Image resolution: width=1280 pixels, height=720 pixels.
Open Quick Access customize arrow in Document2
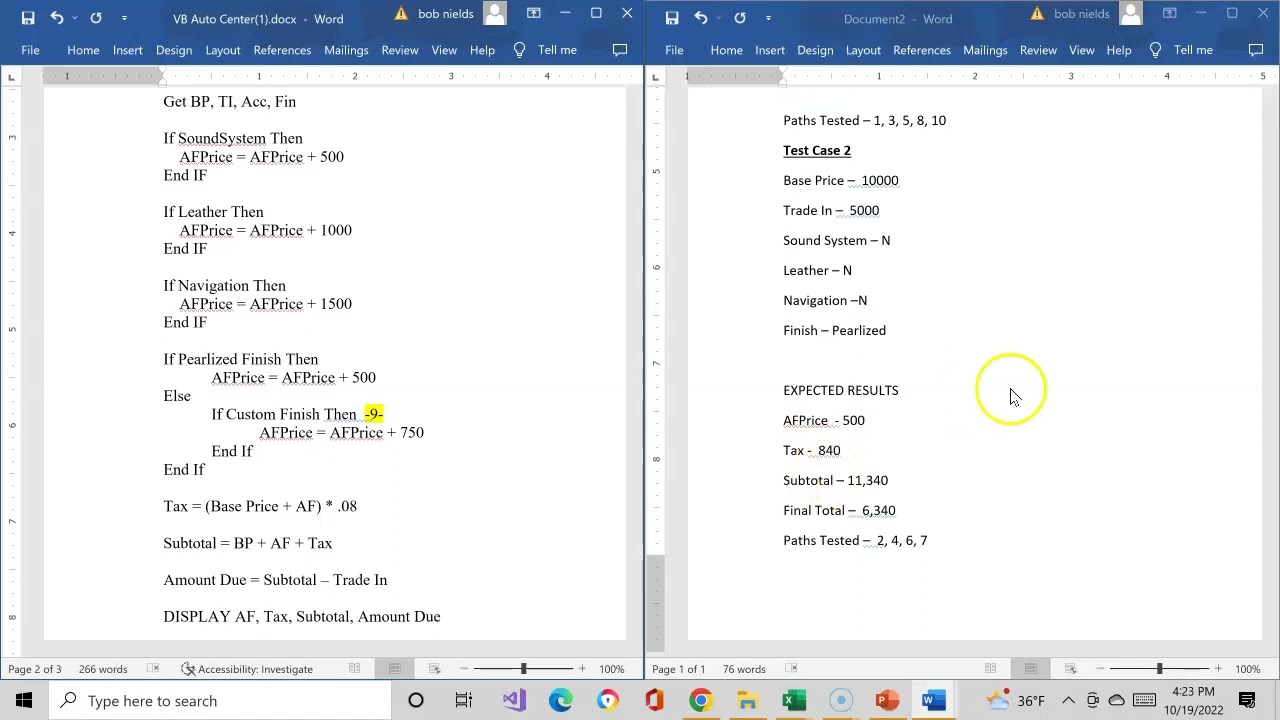pos(768,18)
